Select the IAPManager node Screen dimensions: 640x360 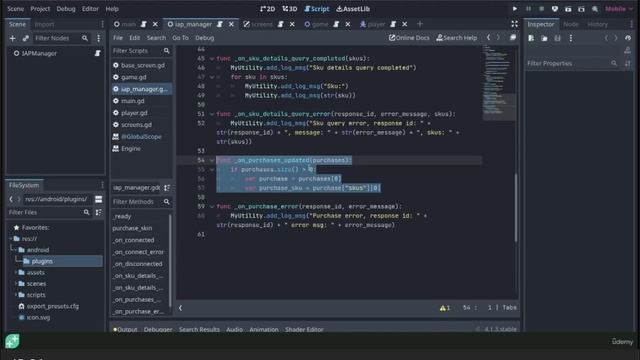click(39, 53)
